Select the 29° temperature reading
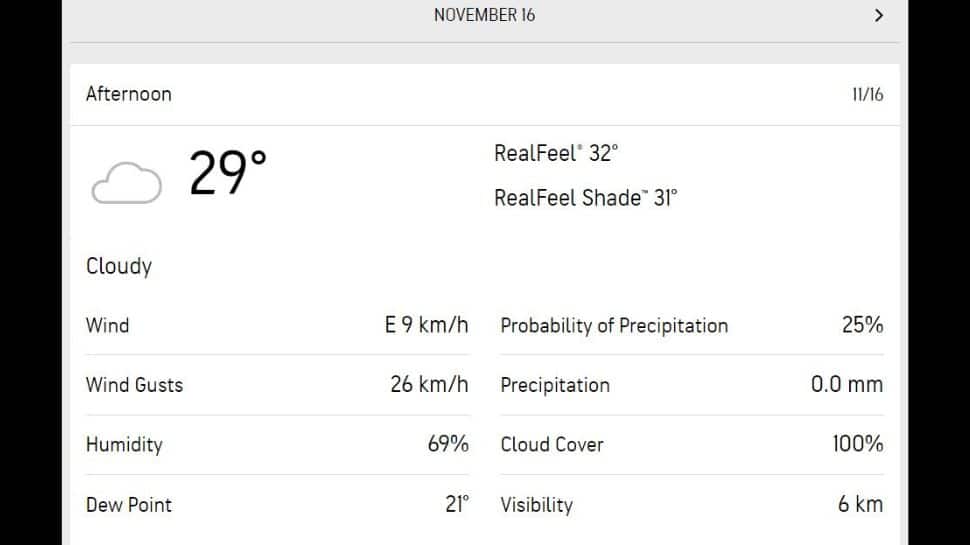This screenshot has width=970, height=545. pyautogui.click(x=228, y=173)
